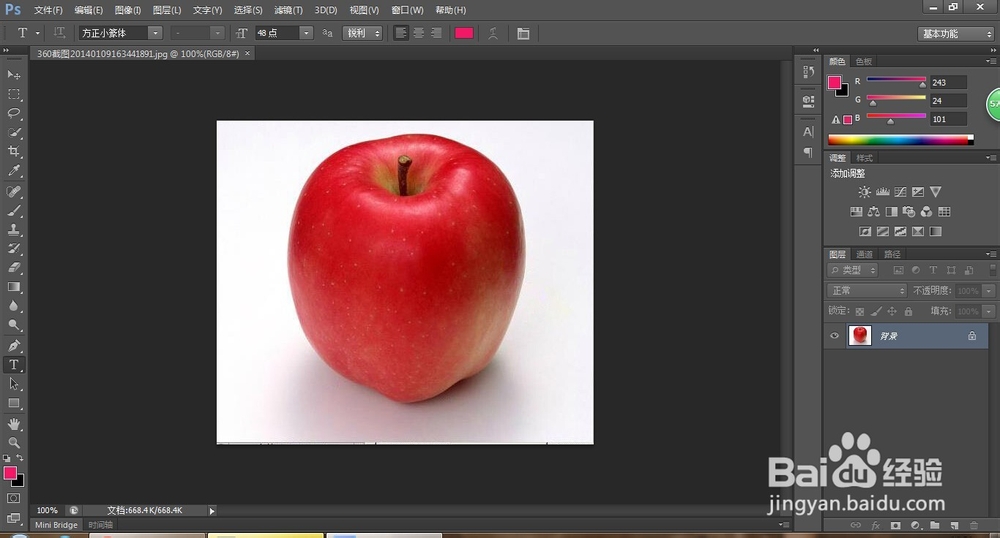Switch to the 通道 tab
This screenshot has height=538, width=1000.
point(864,254)
